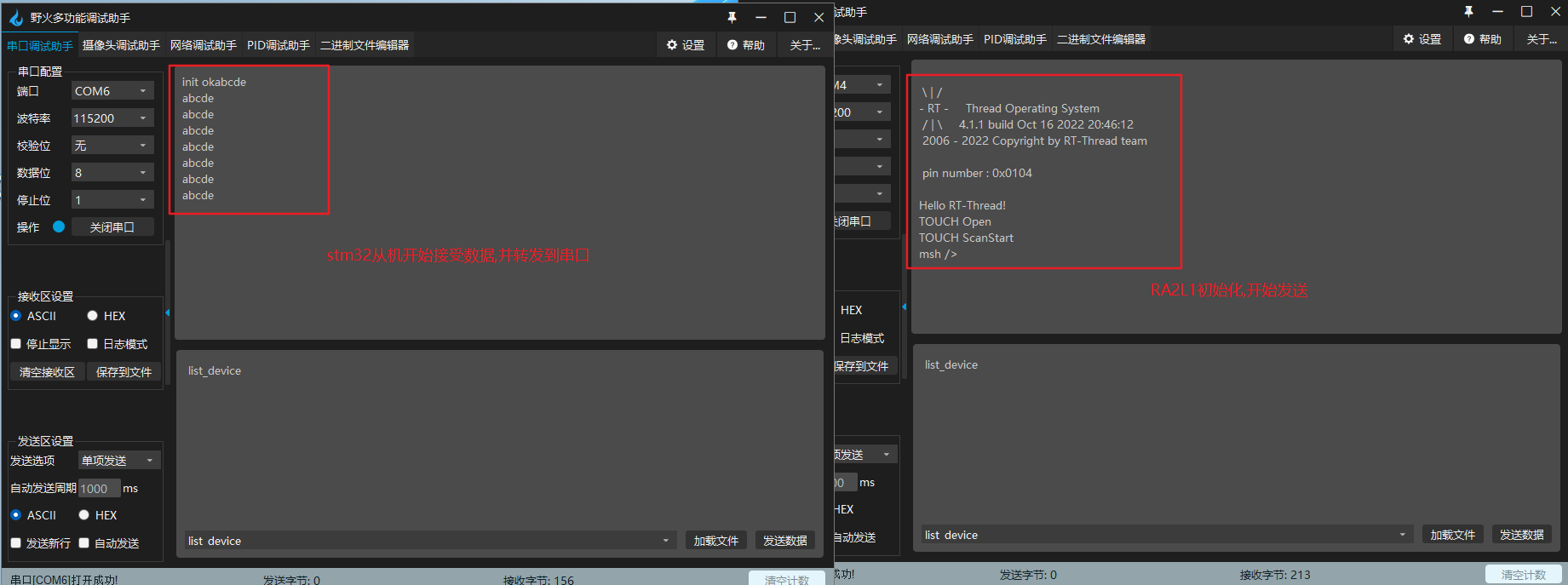Click 发送数据 button in right window
Image resolution: width=1568 pixels, height=585 pixels.
[x=1521, y=535]
